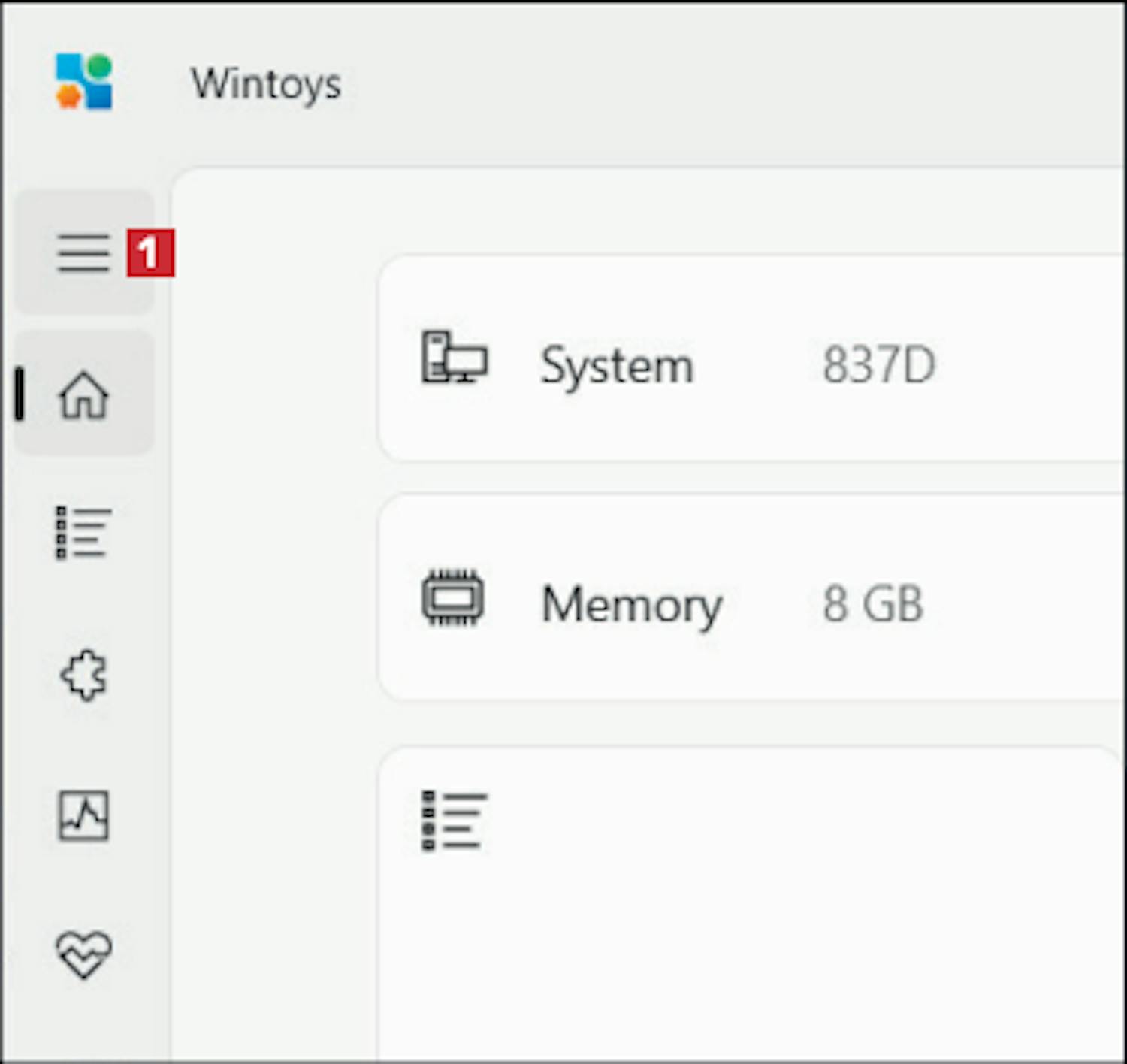This screenshot has width=1127, height=1064.
Task: Click empty title bar area right of Wintoys
Action: (714, 83)
